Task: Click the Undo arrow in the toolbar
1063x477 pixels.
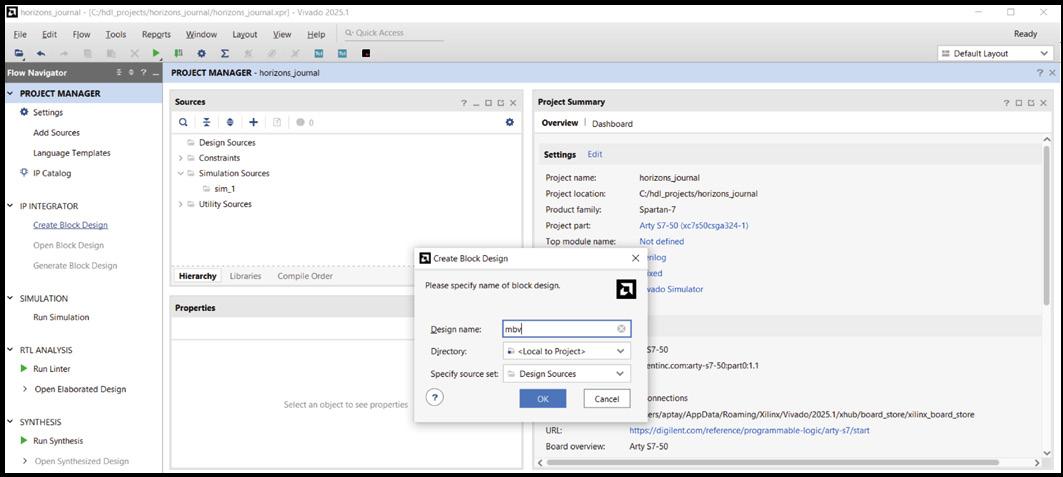Action: [41, 54]
